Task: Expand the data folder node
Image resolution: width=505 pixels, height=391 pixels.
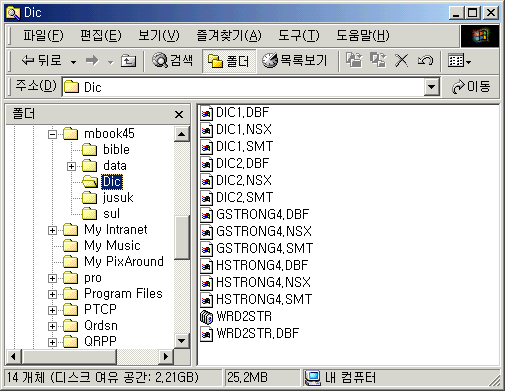Action: pyautogui.click(x=71, y=166)
